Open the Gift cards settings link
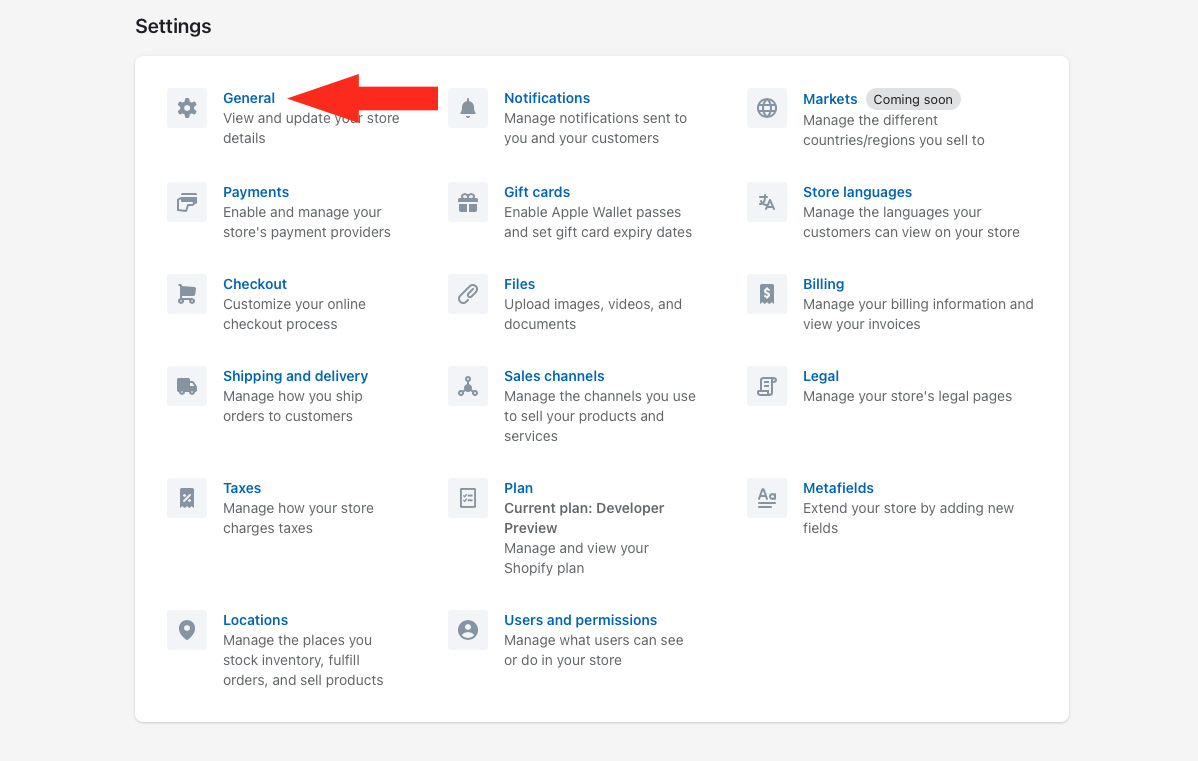1198x761 pixels. [537, 192]
